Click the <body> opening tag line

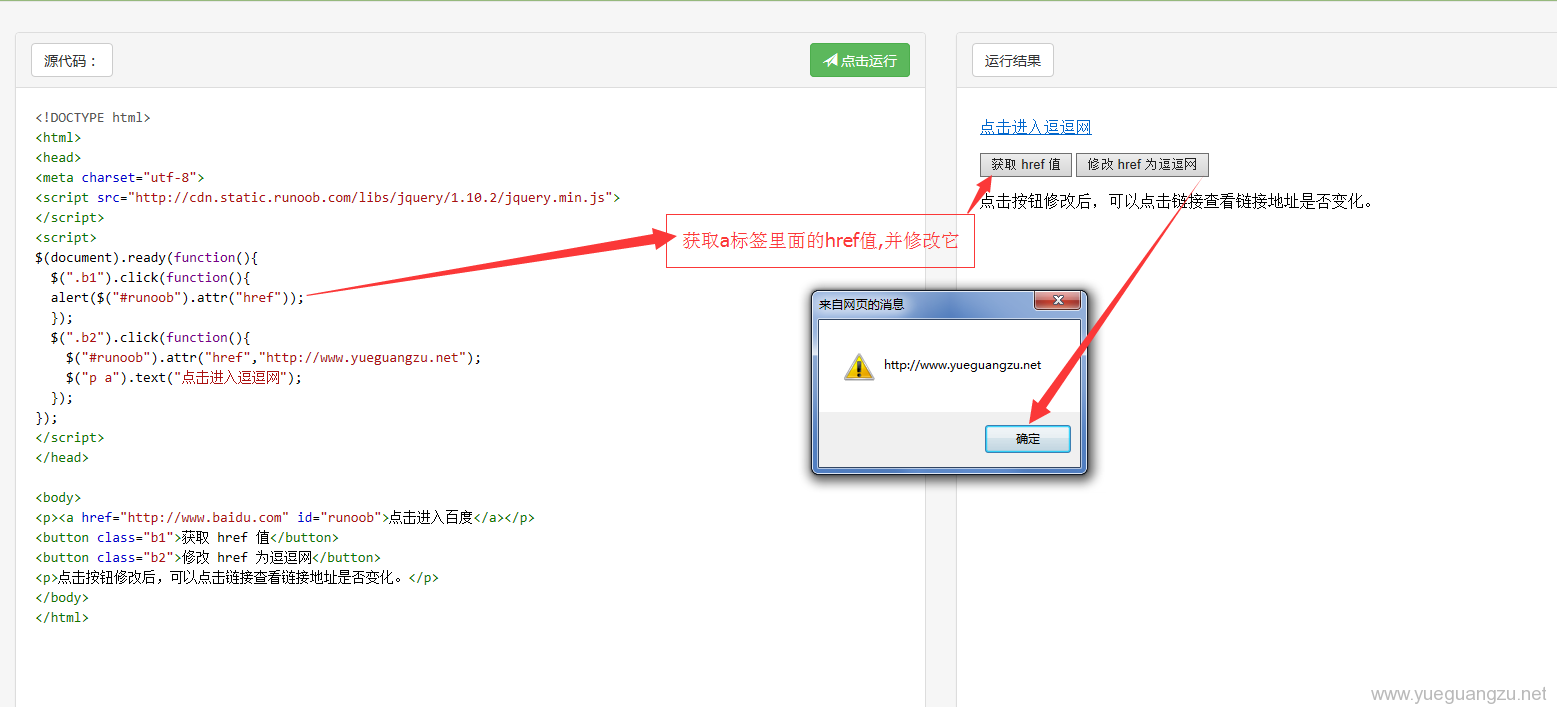(58, 497)
